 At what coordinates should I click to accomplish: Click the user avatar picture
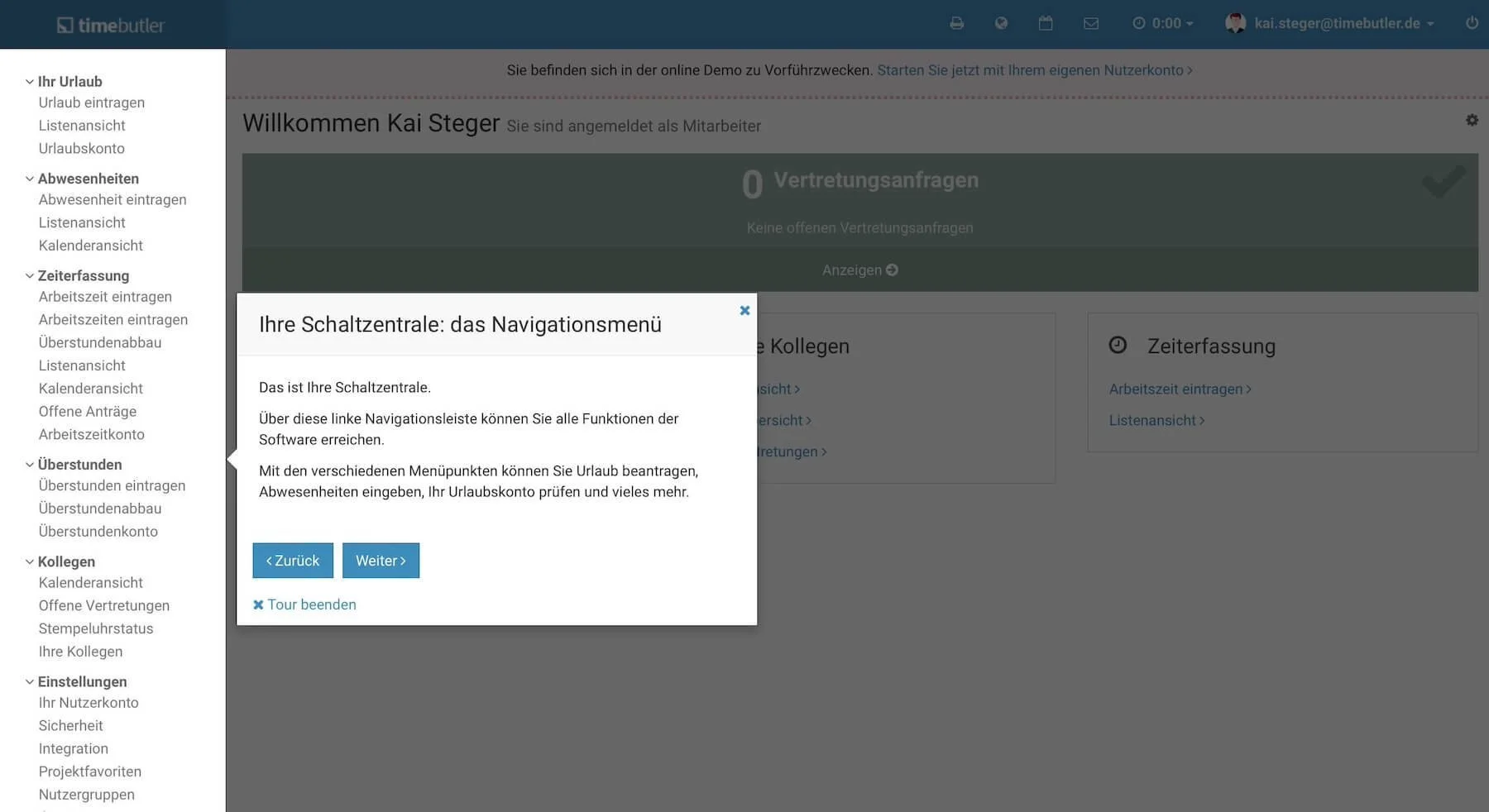(x=1235, y=23)
